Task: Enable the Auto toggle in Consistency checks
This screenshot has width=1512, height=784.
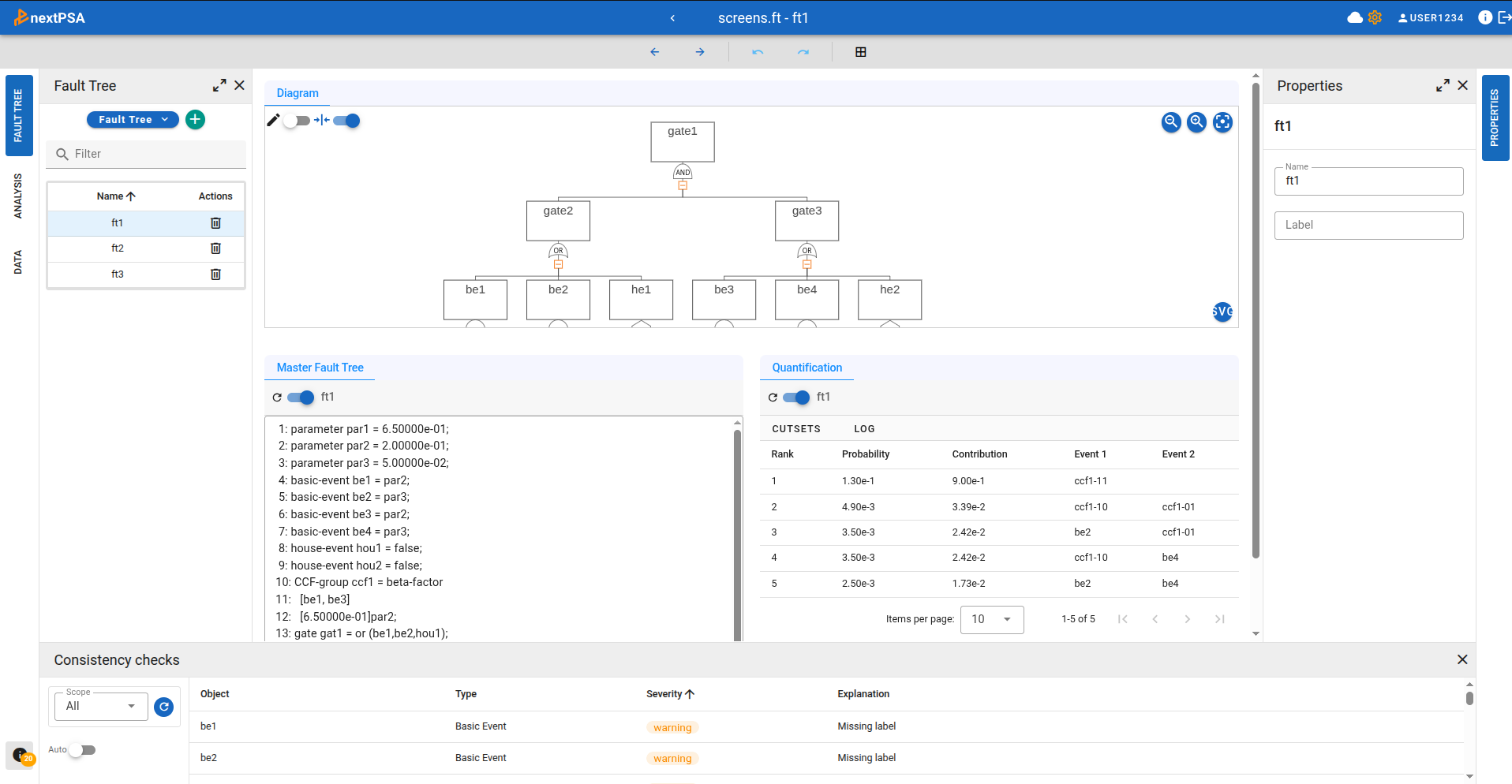Action: coord(81,750)
